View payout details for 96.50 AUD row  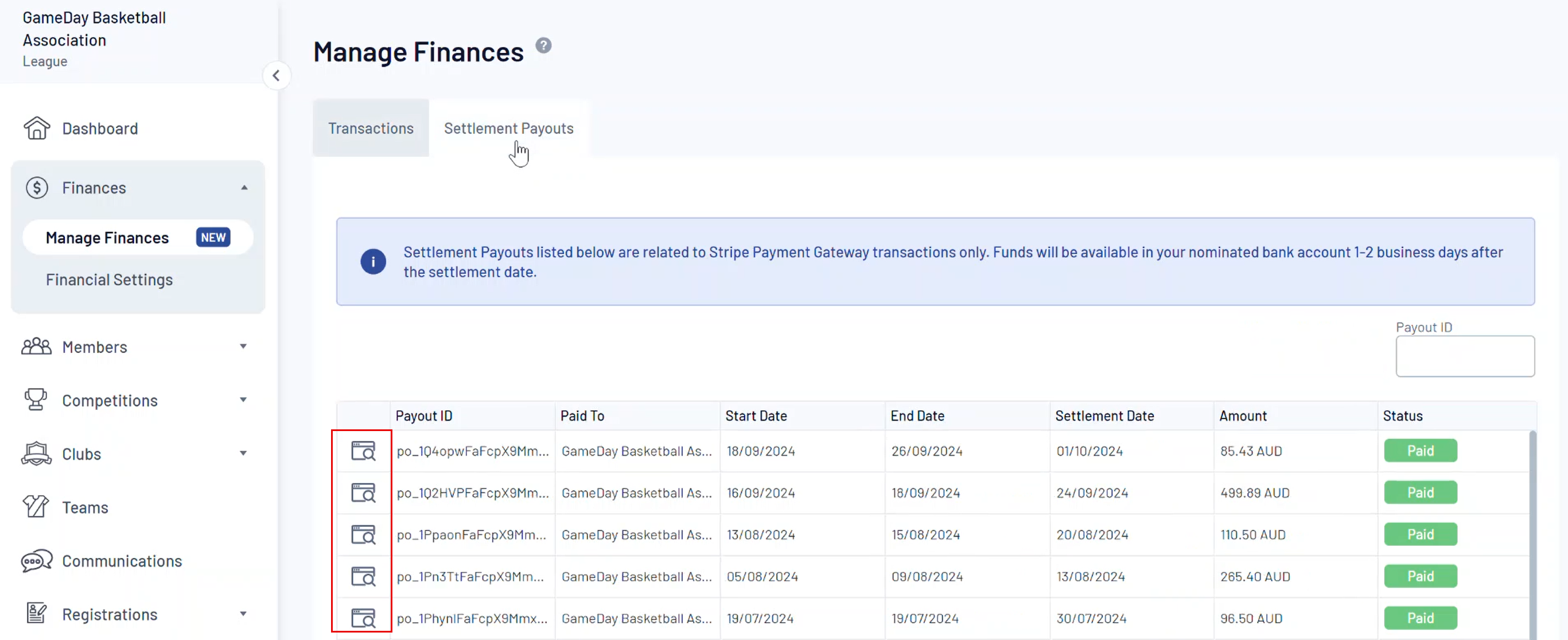[363, 618]
